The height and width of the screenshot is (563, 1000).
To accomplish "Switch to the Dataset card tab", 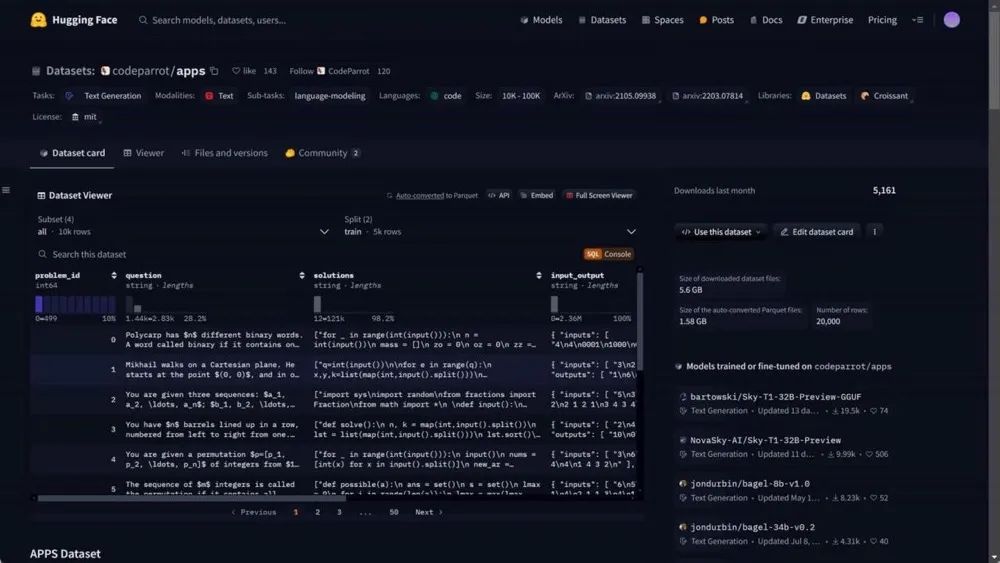I will [72, 153].
